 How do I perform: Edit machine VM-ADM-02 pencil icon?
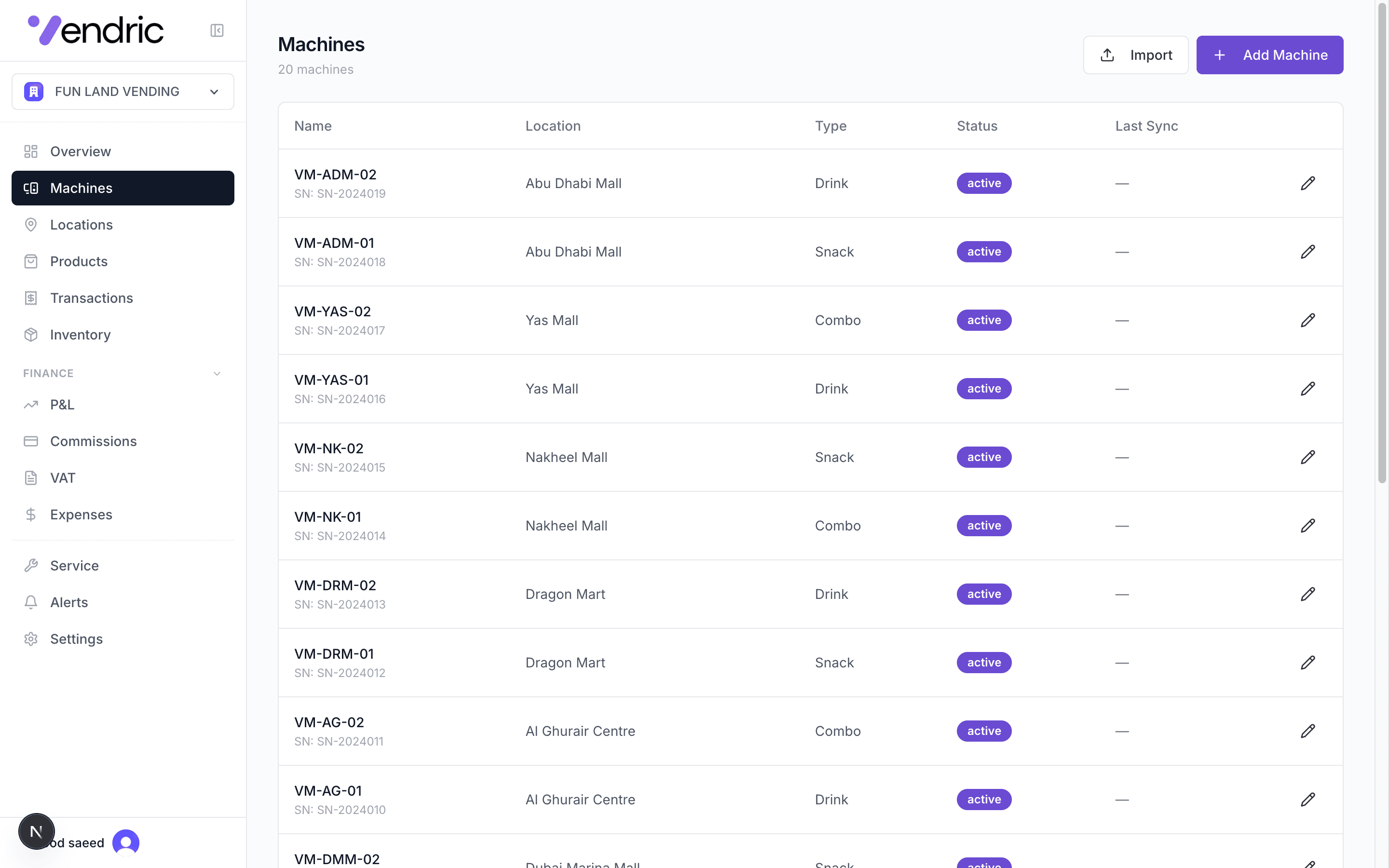pos(1307,183)
